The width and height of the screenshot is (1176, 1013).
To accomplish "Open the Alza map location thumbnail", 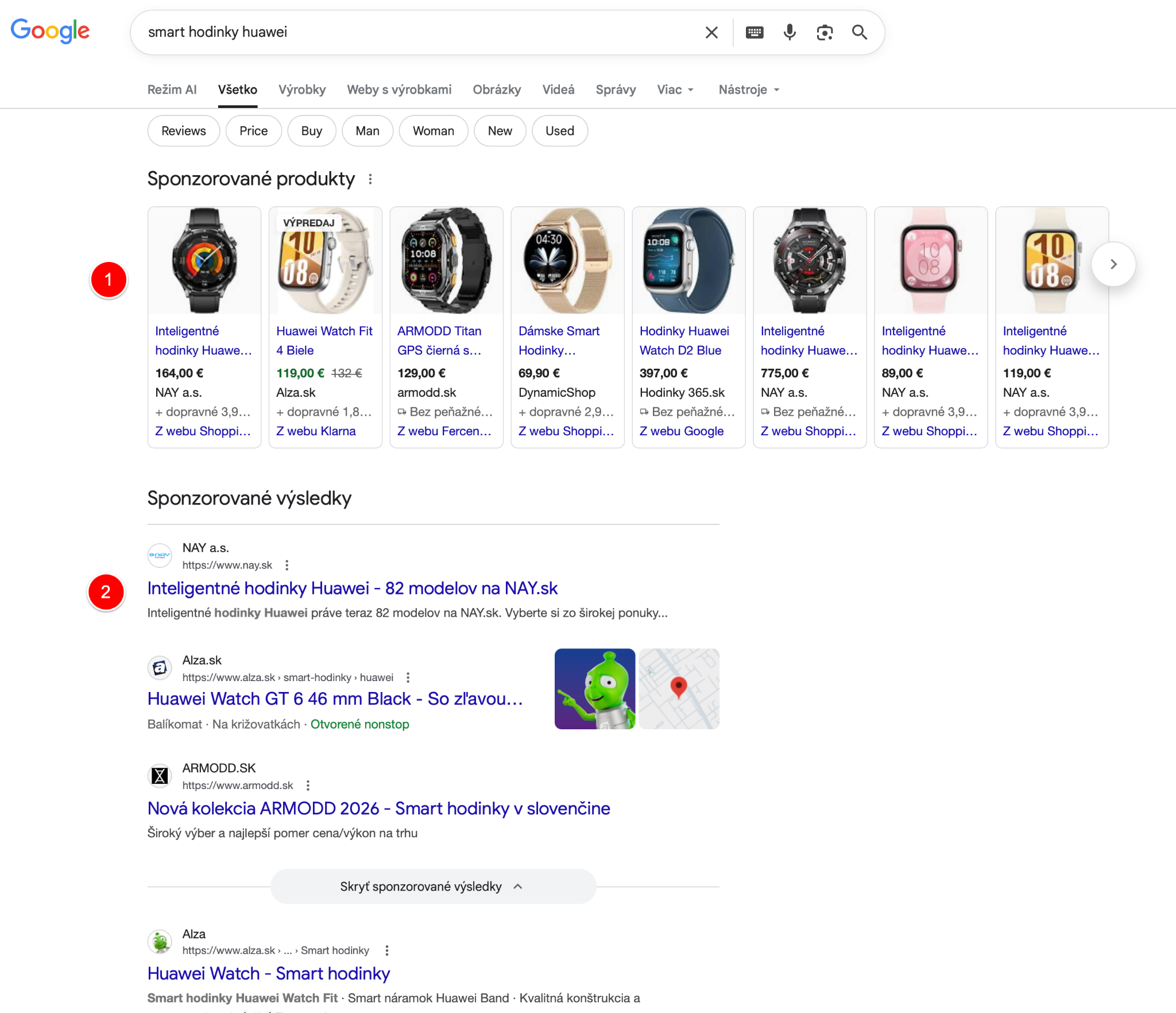I will (679, 689).
